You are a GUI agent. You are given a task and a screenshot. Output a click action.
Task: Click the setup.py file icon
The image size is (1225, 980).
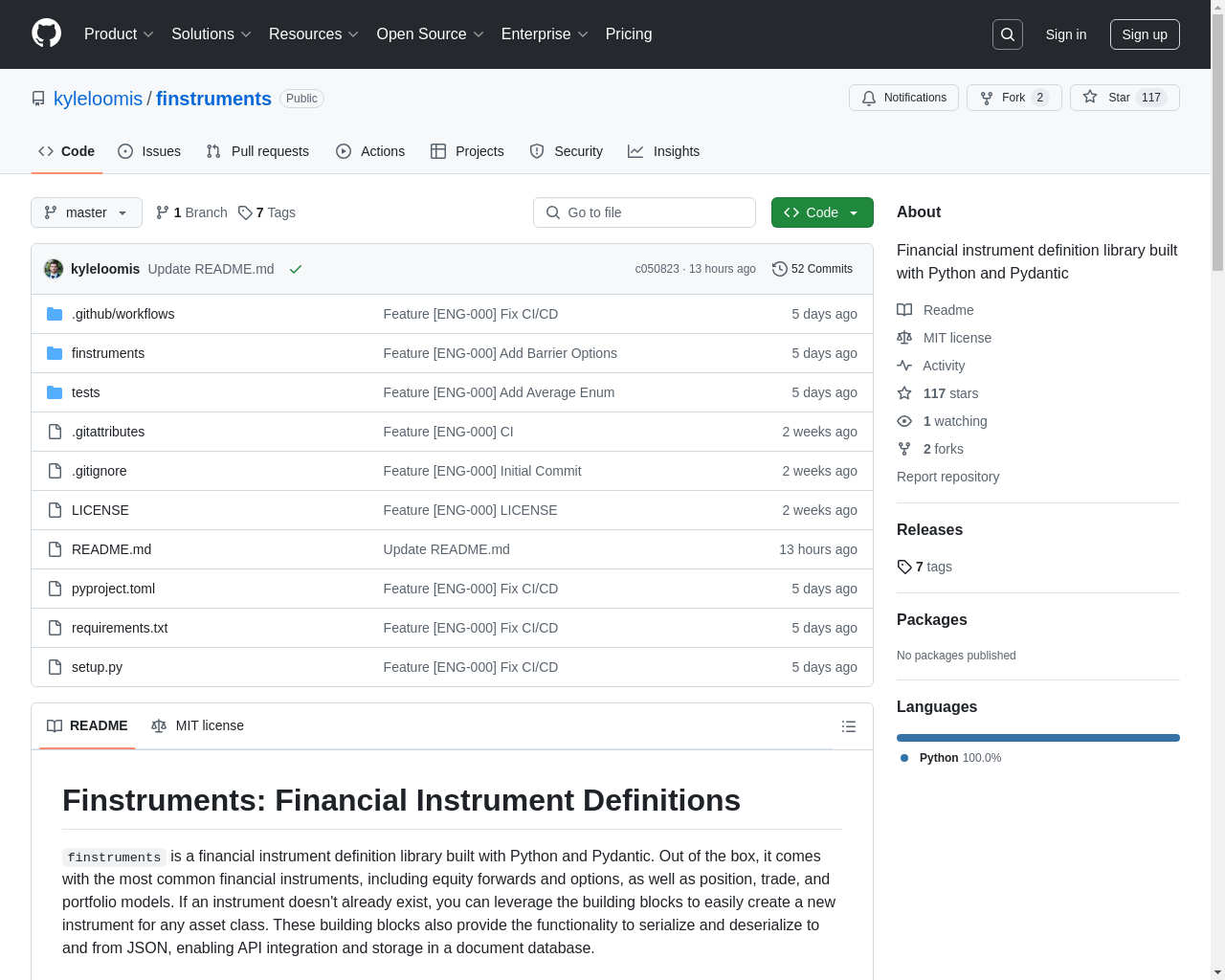click(x=55, y=667)
